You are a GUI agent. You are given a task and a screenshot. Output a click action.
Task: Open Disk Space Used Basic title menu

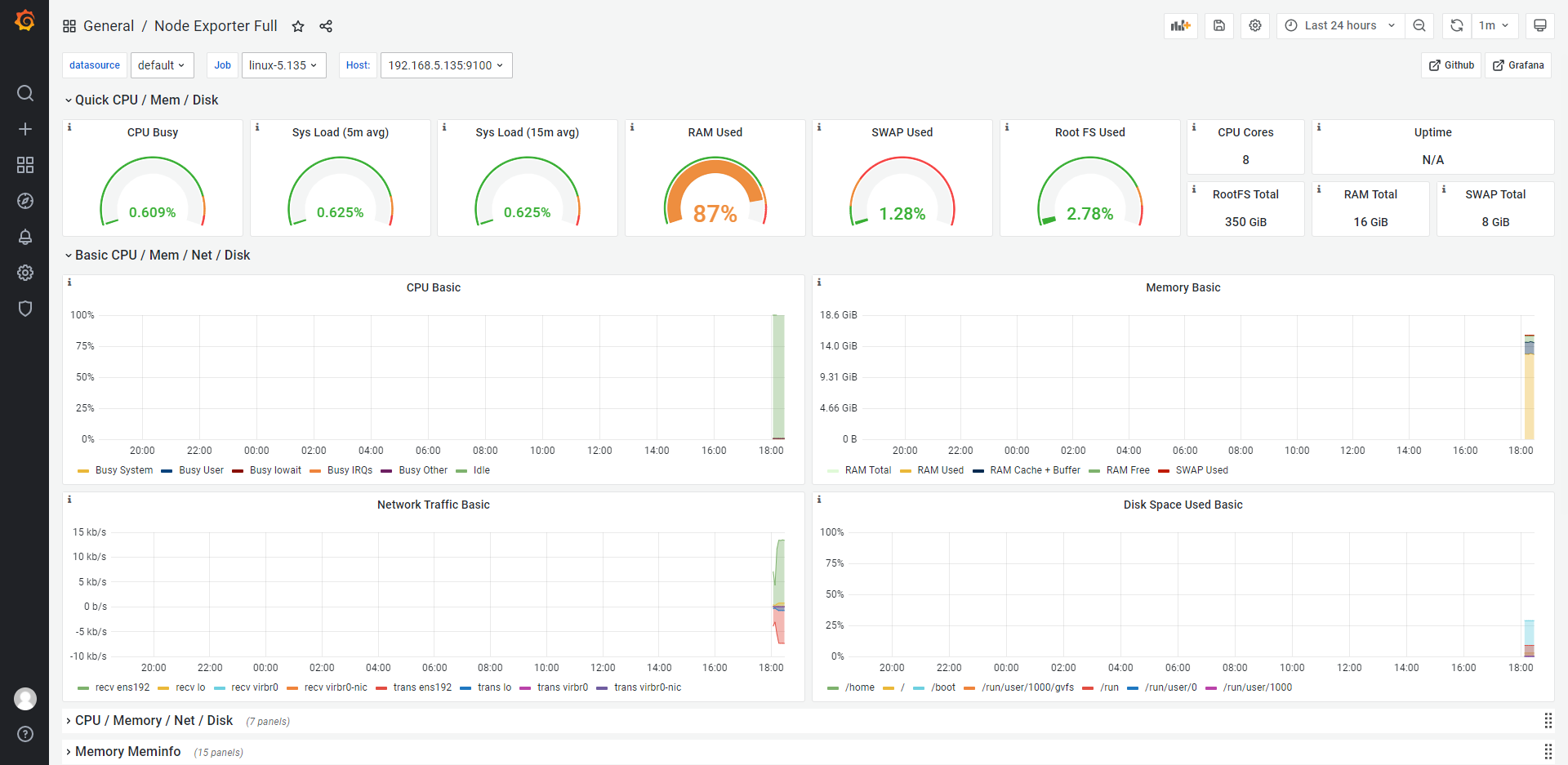1183,505
